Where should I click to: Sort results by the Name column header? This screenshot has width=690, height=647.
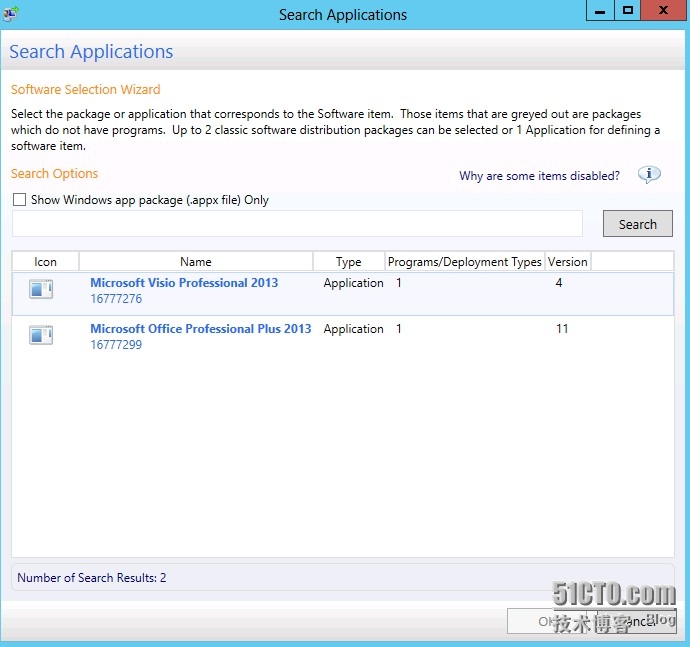196,261
